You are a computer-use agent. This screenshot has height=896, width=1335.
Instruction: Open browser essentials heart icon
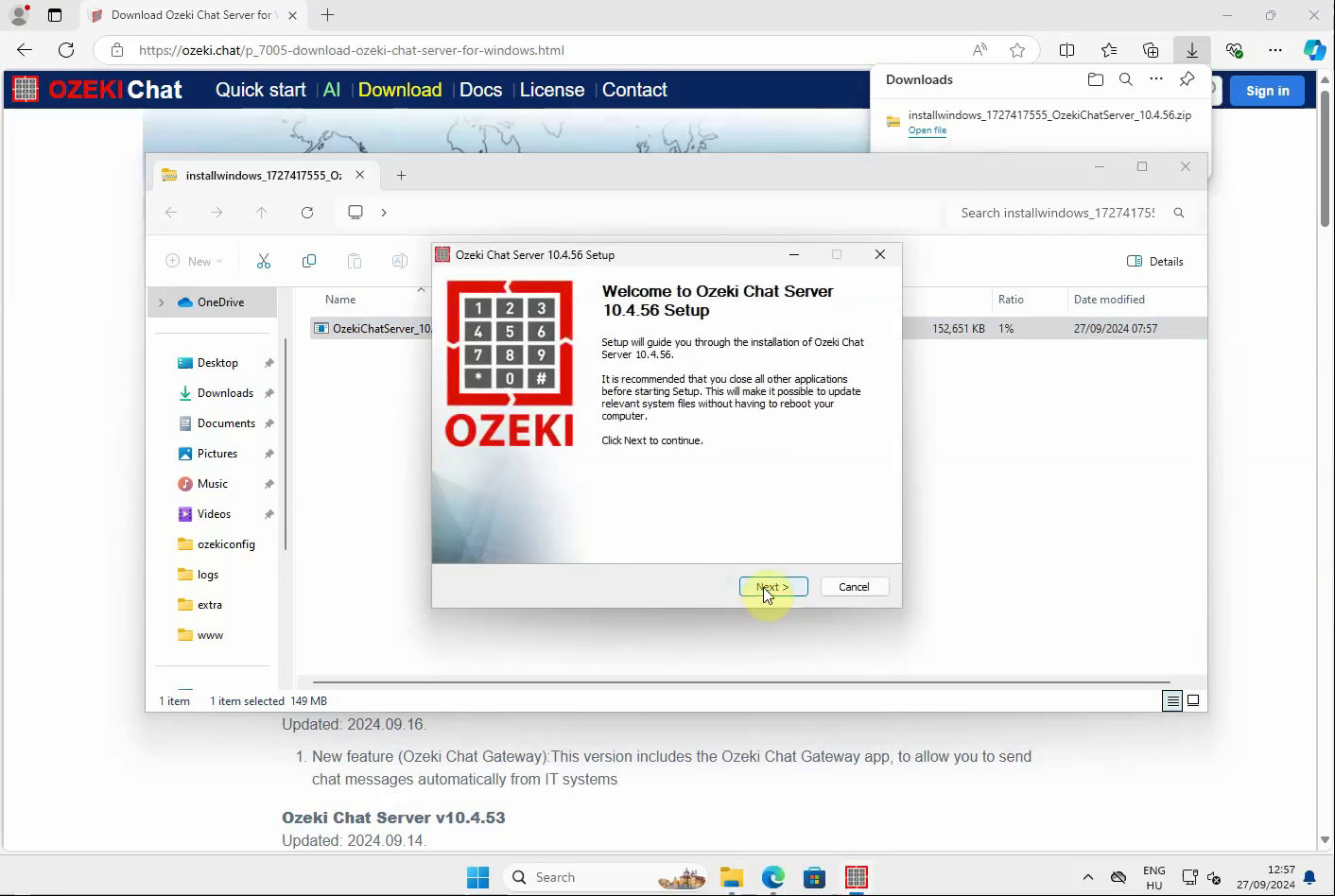point(1234,50)
